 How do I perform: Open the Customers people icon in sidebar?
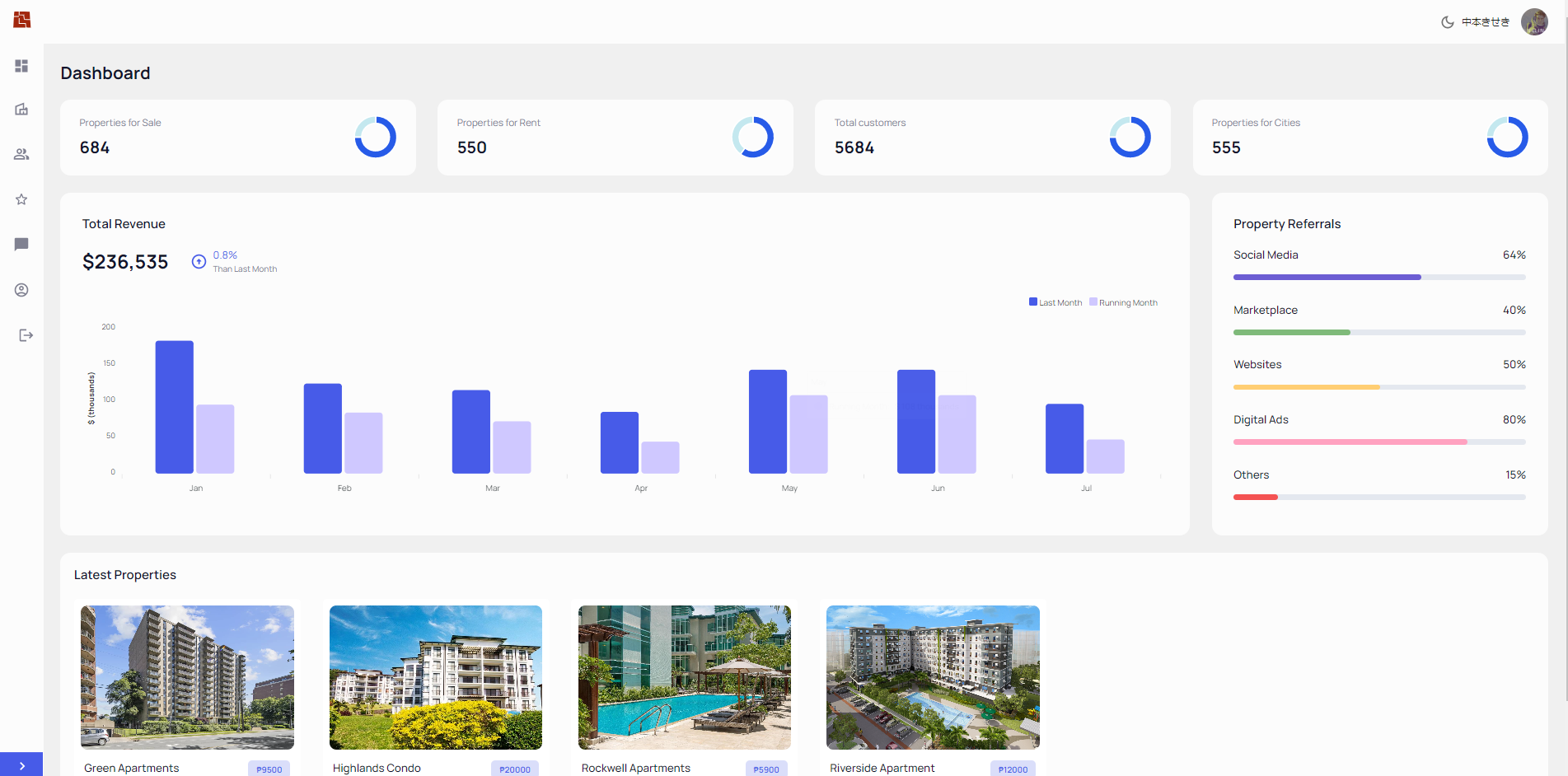click(x=21, y=154)
